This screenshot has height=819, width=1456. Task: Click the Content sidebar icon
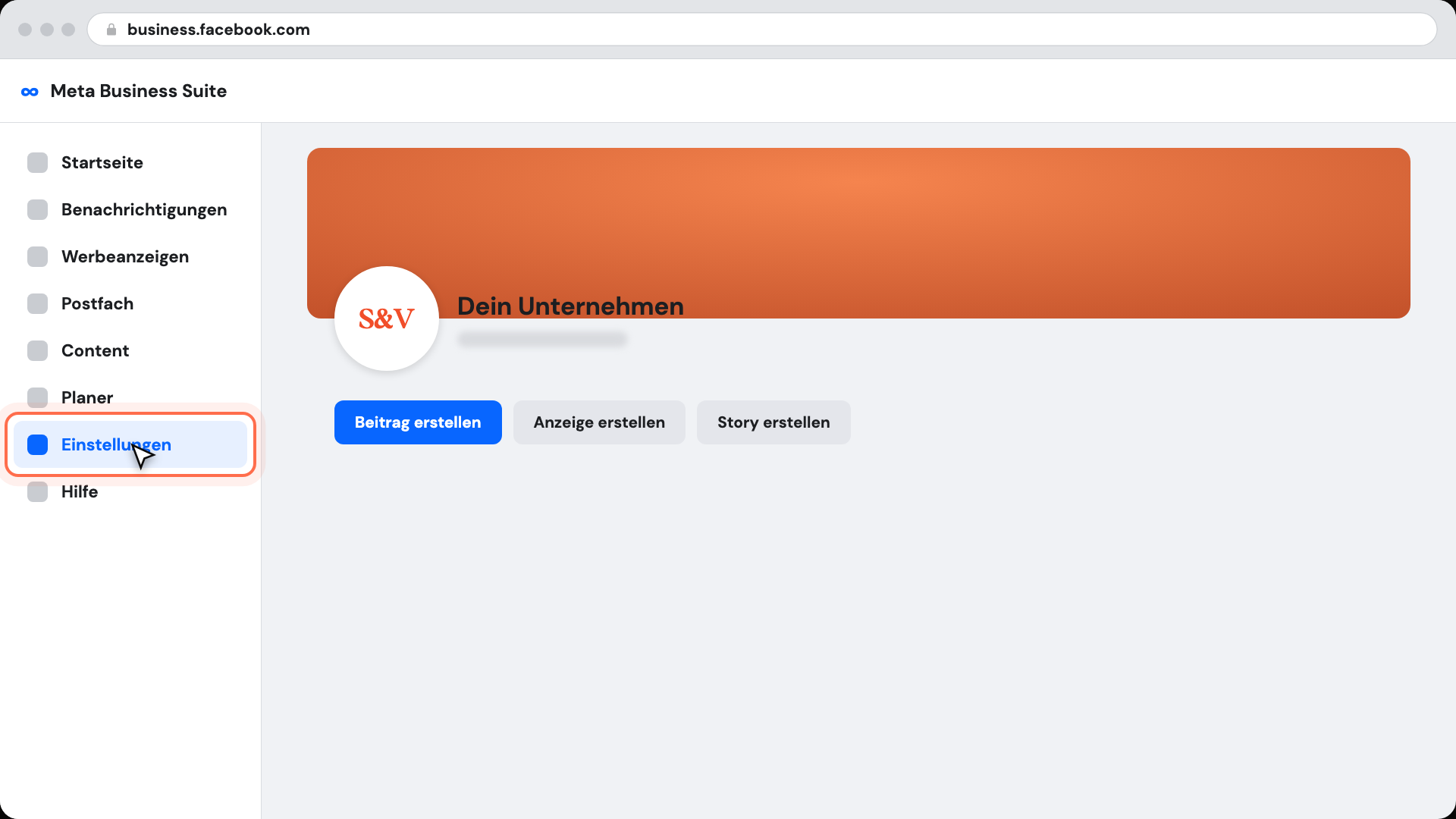[37, 350]
